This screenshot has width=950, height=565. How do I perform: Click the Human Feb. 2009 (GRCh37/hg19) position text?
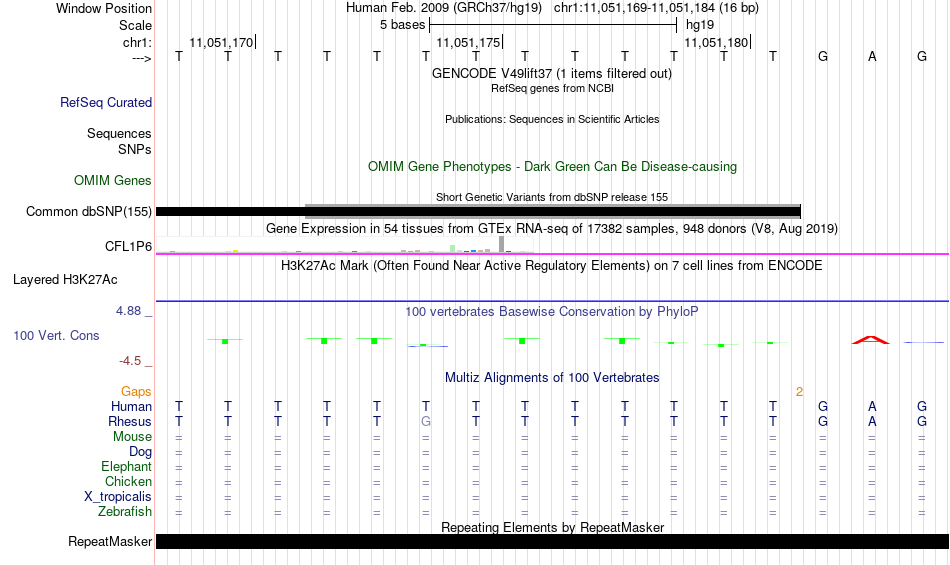443,8
